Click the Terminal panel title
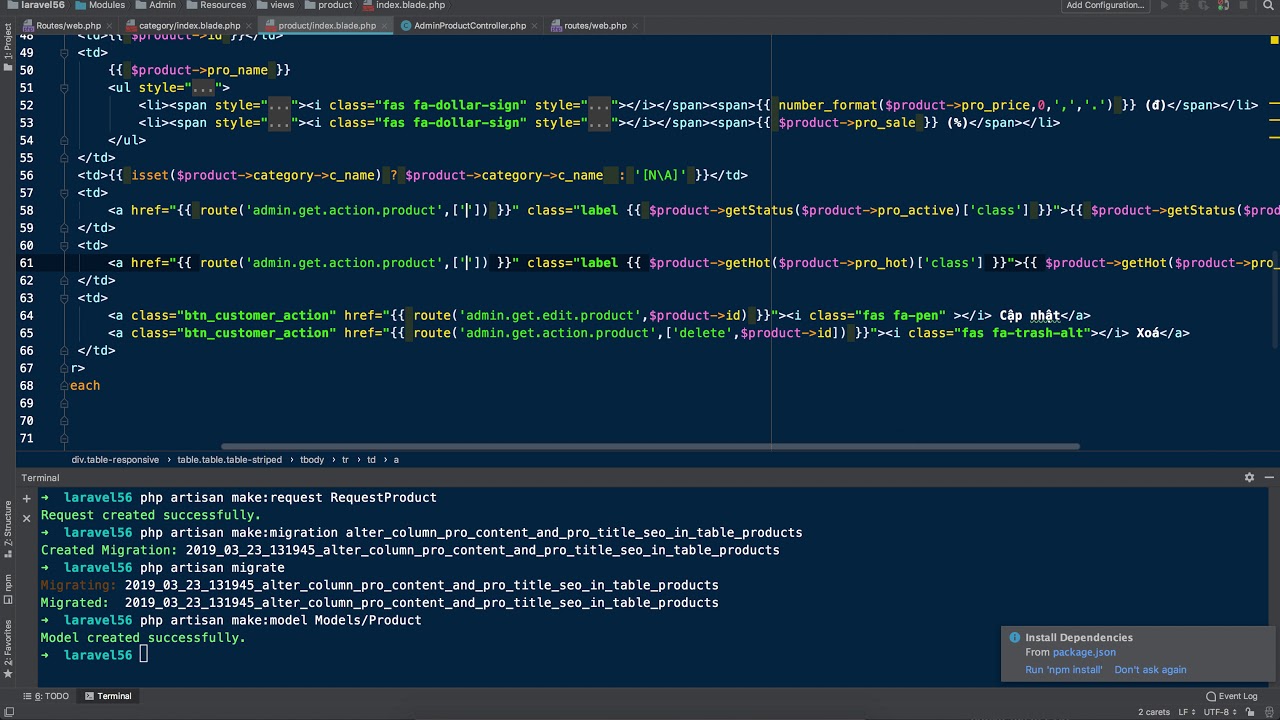 pyautogui.click(x=41, y=478)
